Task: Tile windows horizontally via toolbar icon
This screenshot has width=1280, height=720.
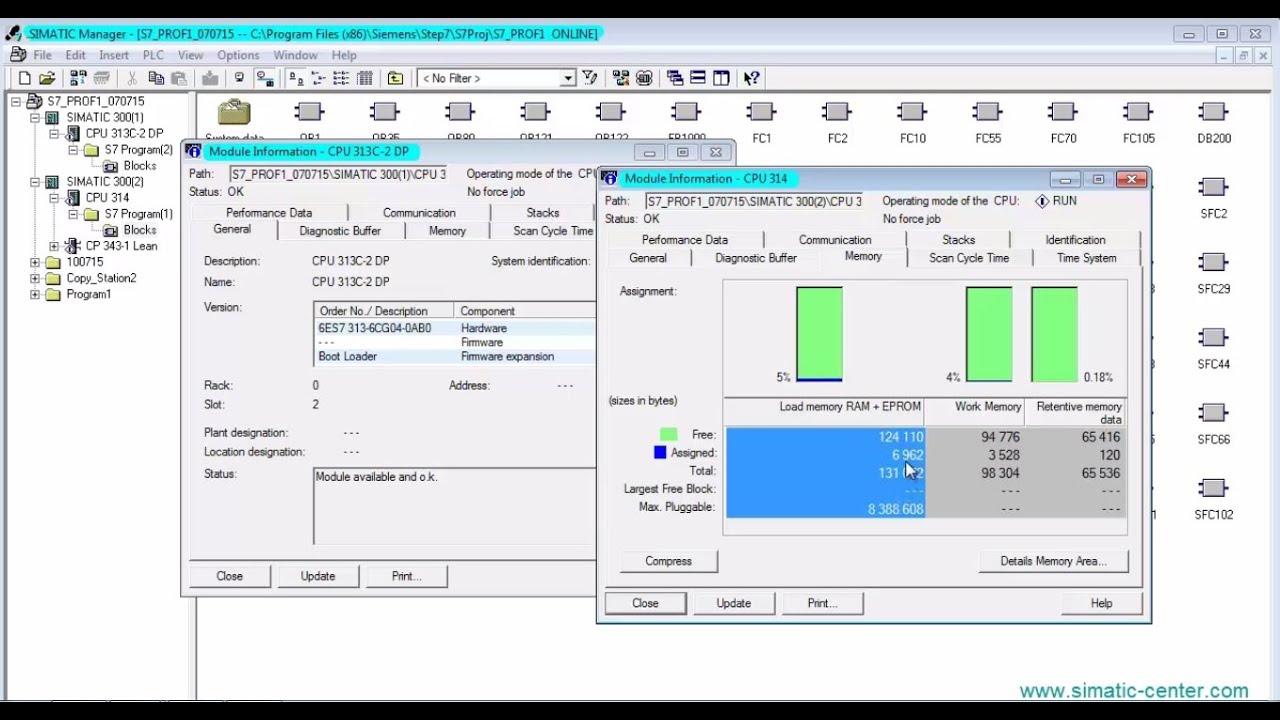Action: (698, 78)
